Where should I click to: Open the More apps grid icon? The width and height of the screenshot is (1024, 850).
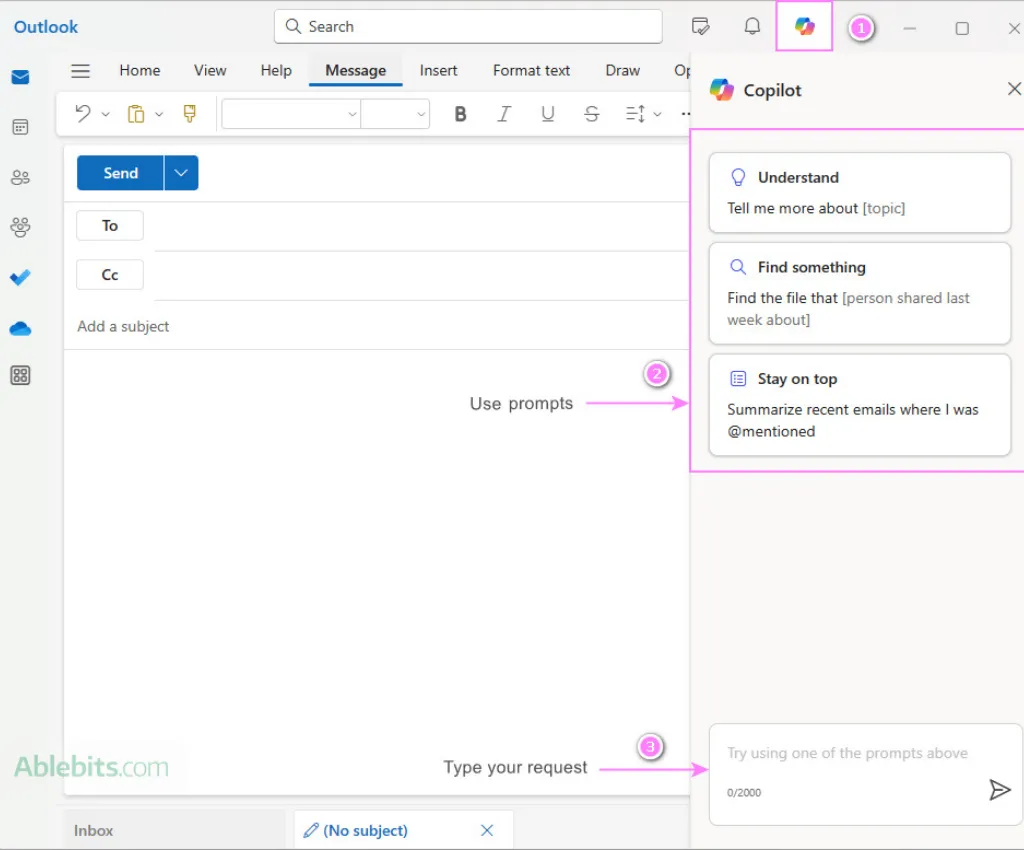pos(20,375)
